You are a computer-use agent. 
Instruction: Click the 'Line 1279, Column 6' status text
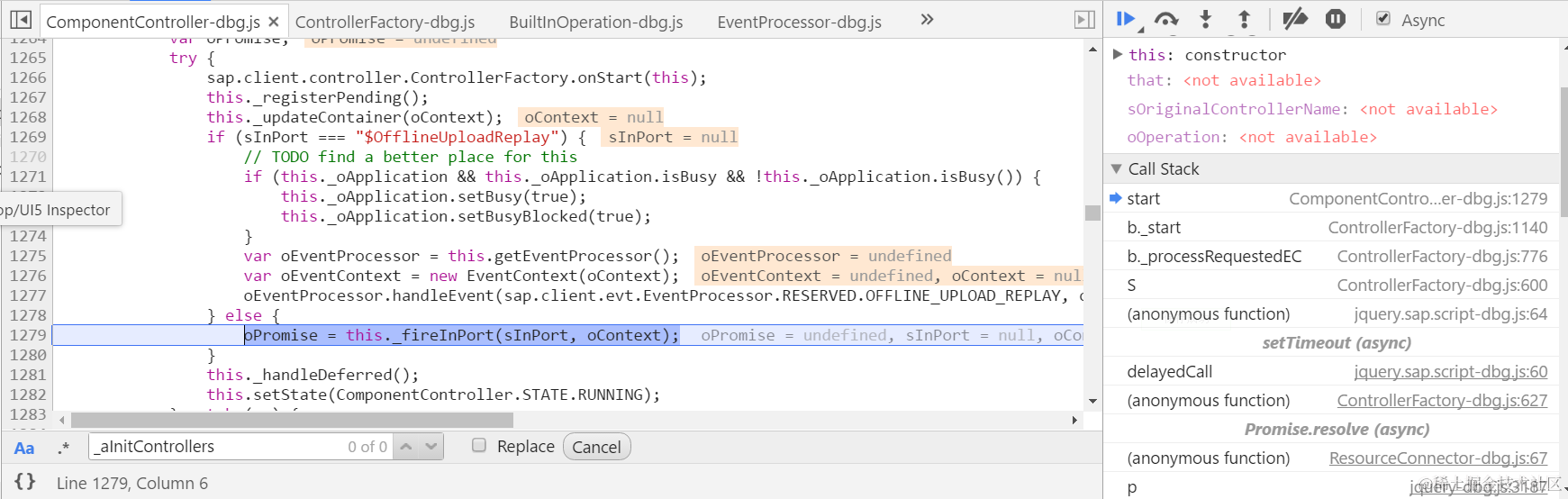click(x=132, y=484)
